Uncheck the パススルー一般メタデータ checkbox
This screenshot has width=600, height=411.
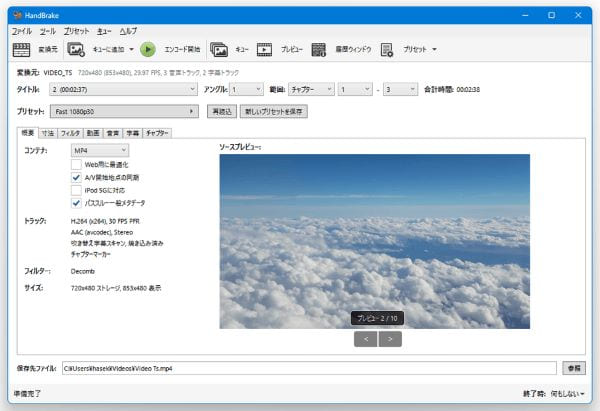click(76, 203)
